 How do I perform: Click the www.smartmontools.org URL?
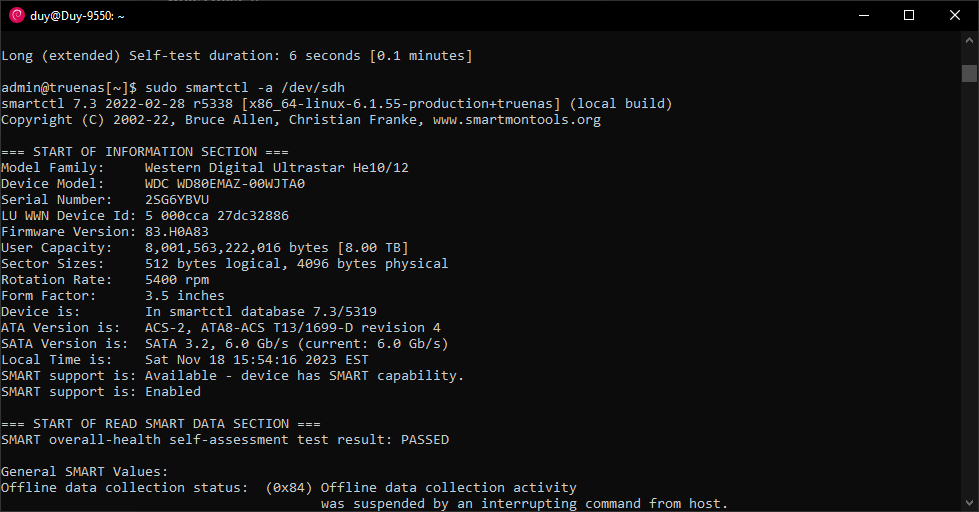(517, 120)
